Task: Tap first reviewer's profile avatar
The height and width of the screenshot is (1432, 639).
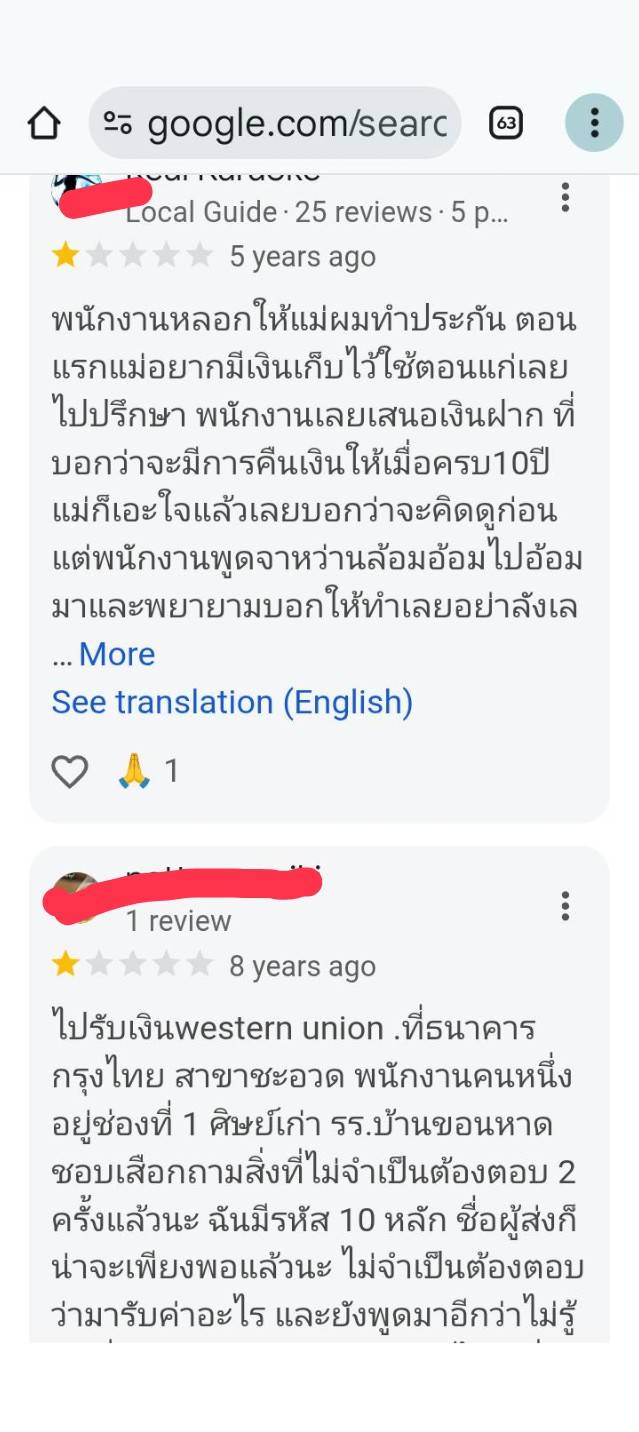Action: coord(76,188)
